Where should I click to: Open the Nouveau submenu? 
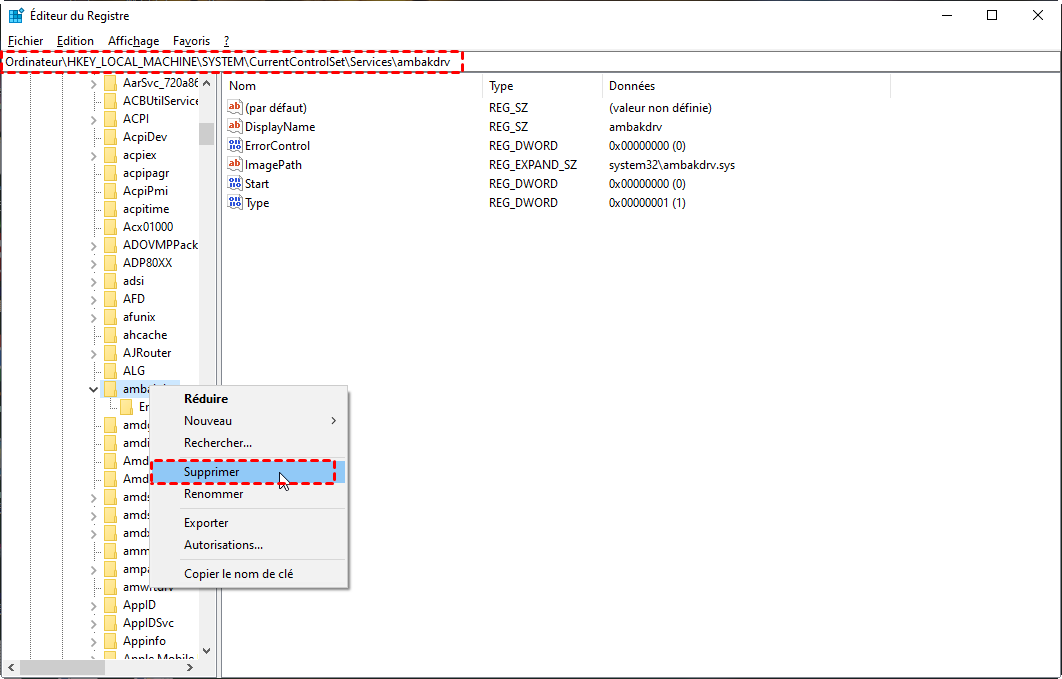[x=248, y=421]
